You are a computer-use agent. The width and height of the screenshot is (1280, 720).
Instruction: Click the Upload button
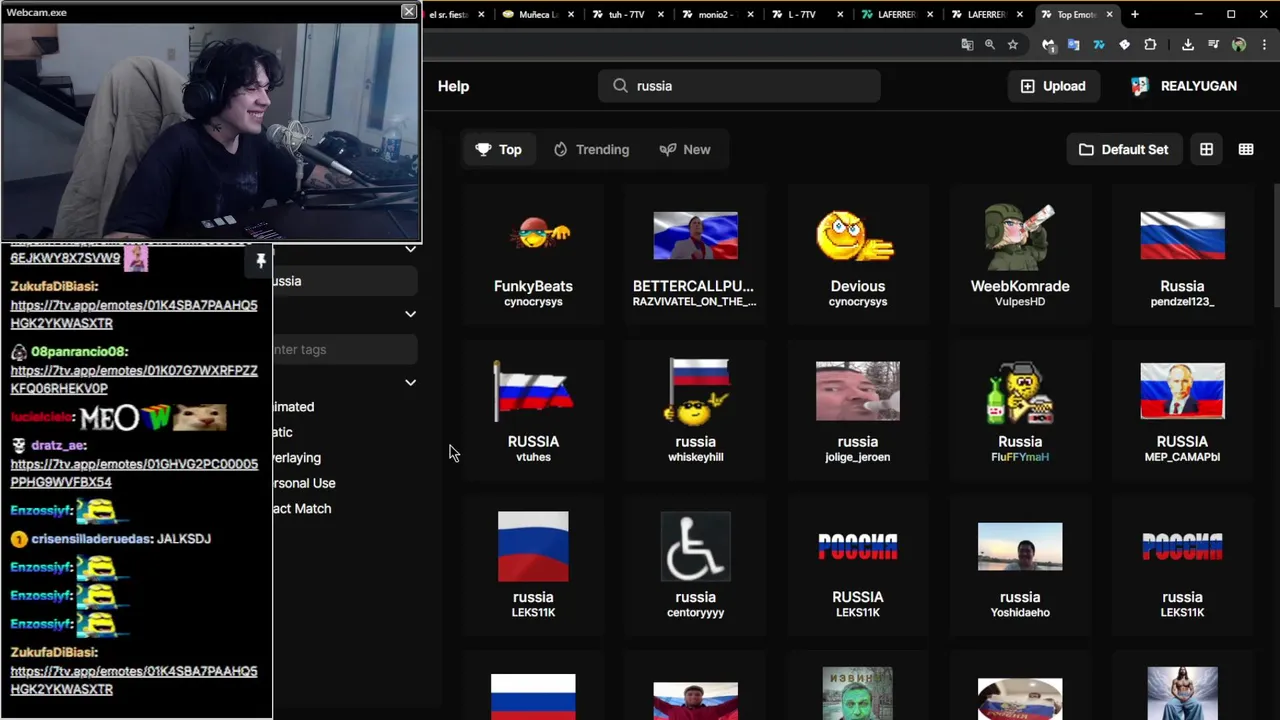tap(1052, 86)
